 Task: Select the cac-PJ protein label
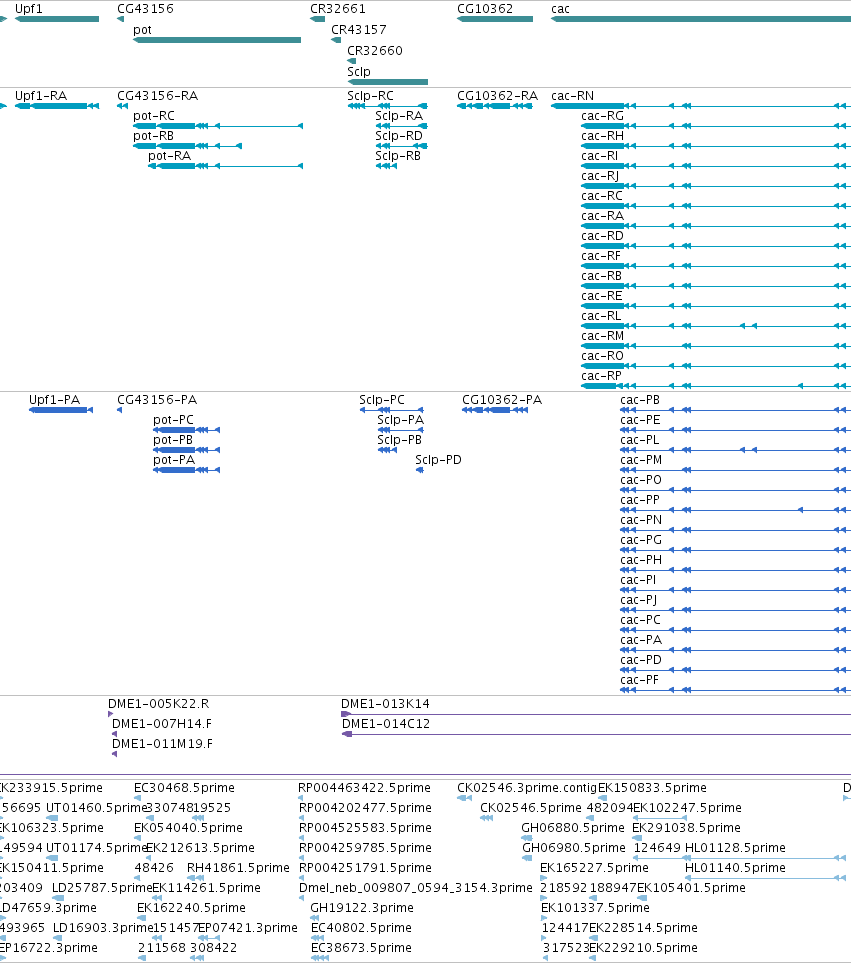[x=639, y=599]
